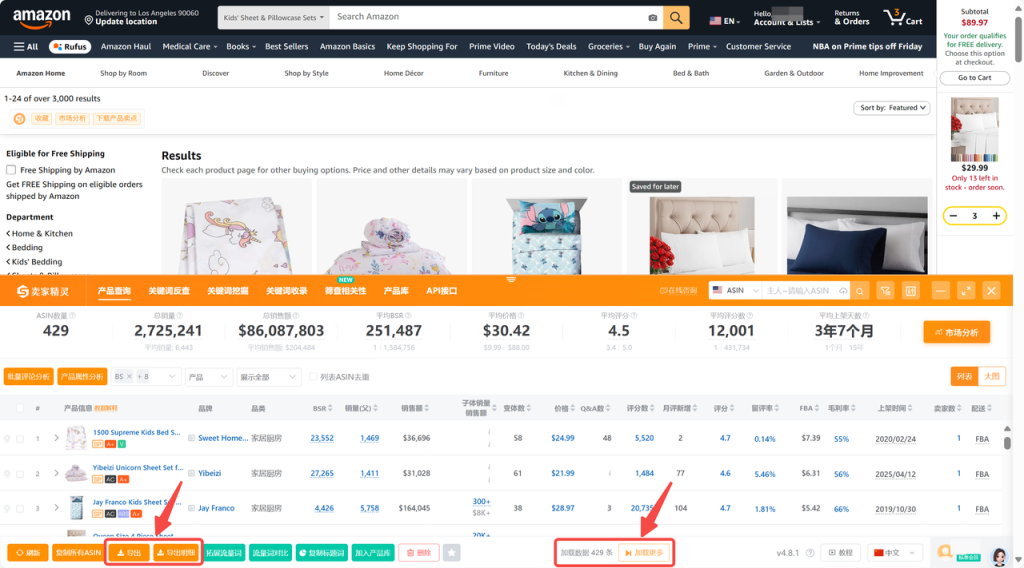Open the 产品库 tab
Screen dimensions: 1024x568
point(396,291)
